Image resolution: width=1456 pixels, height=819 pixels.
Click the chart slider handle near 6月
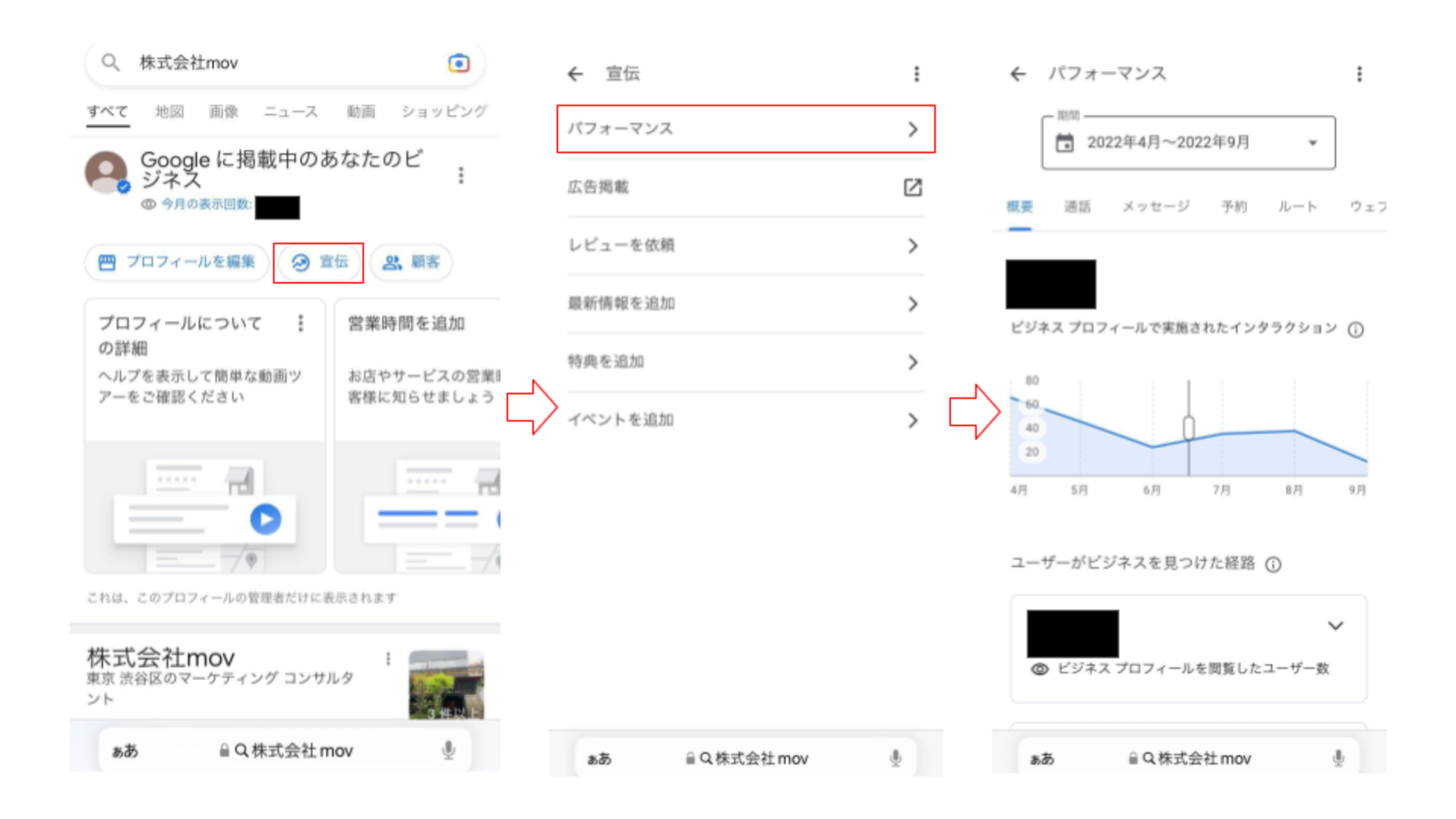(1188, 428)
